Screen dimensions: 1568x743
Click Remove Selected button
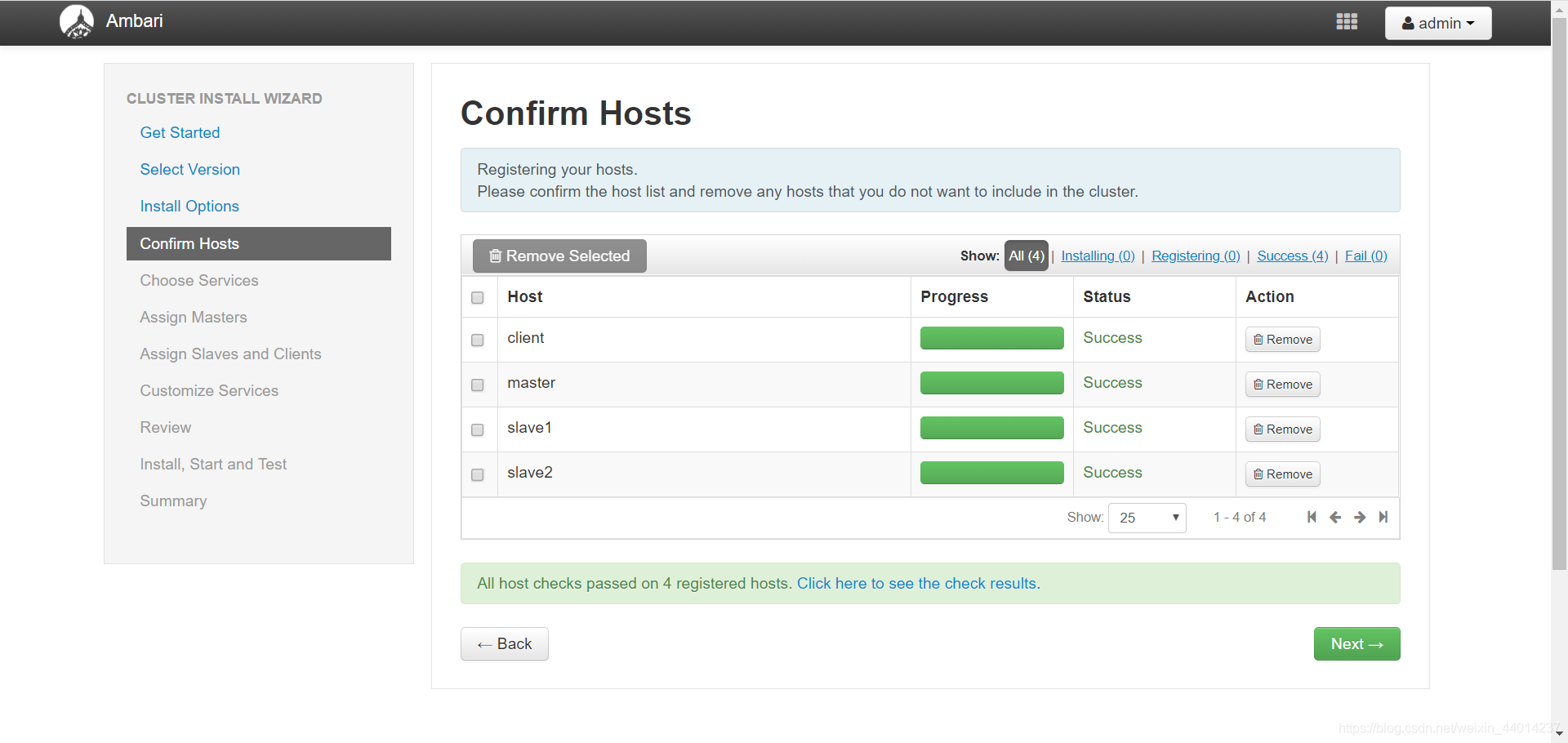559,256
